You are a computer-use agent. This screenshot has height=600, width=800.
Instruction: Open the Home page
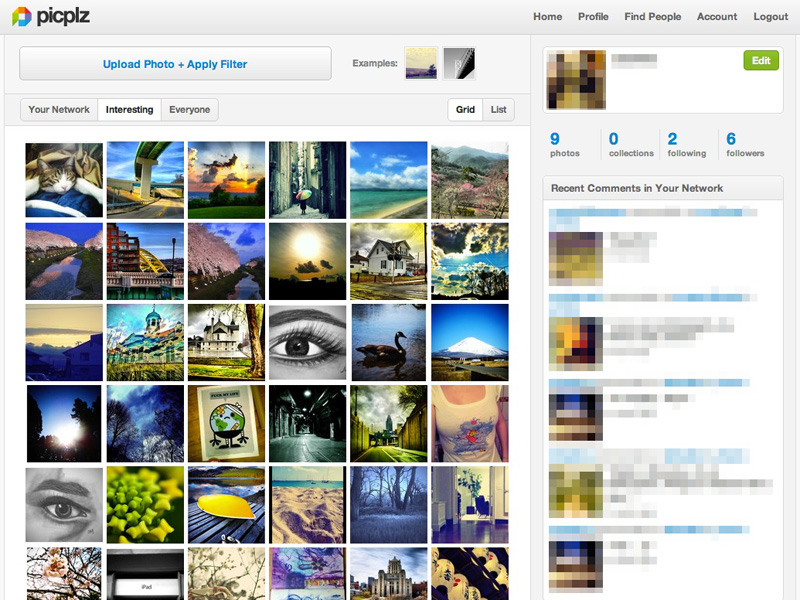click(x=547, y=16)
